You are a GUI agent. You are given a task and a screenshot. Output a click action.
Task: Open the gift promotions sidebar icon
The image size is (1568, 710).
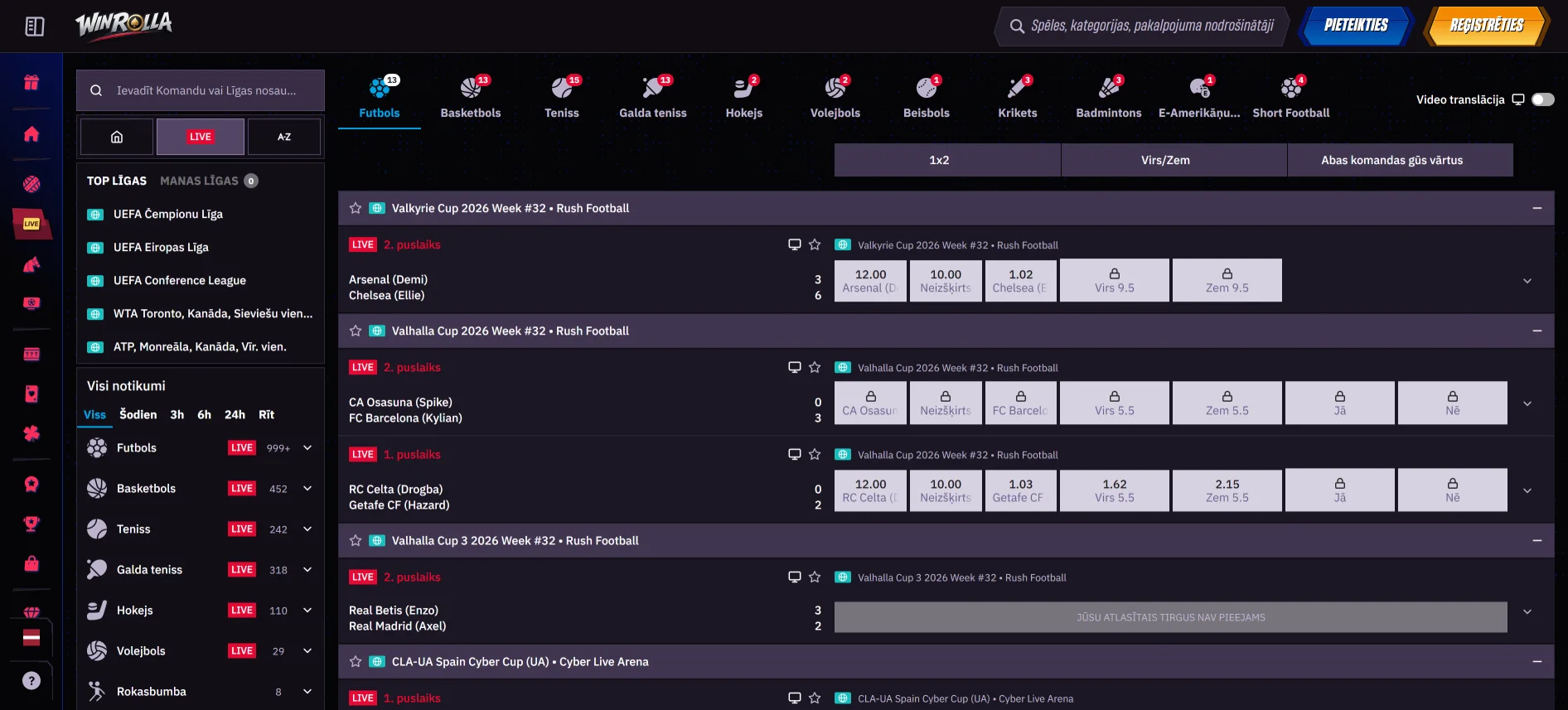point(31,82)
